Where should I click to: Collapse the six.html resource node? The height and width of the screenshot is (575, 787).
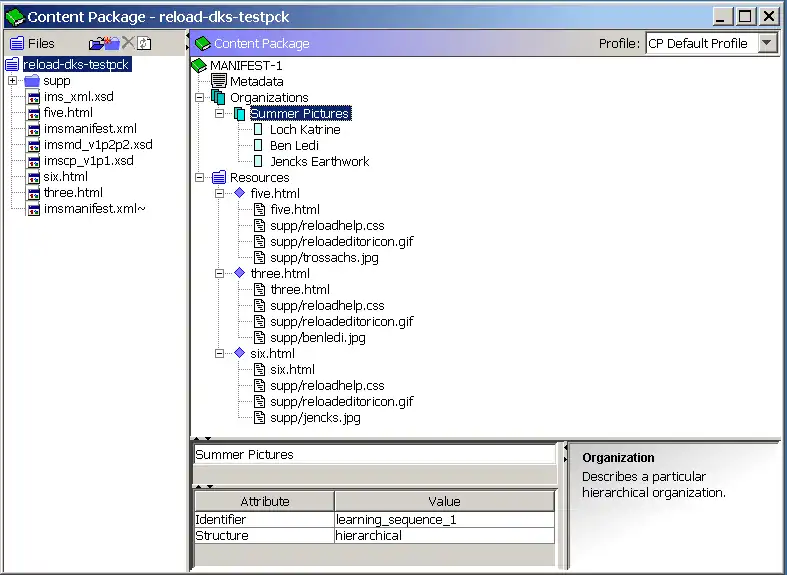point(220,353)
